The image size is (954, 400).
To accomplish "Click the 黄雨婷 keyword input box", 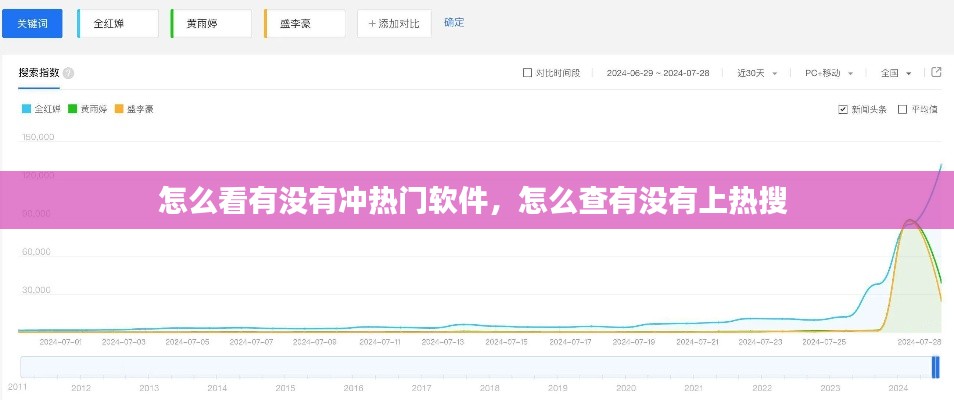I will tap(211, 23).
